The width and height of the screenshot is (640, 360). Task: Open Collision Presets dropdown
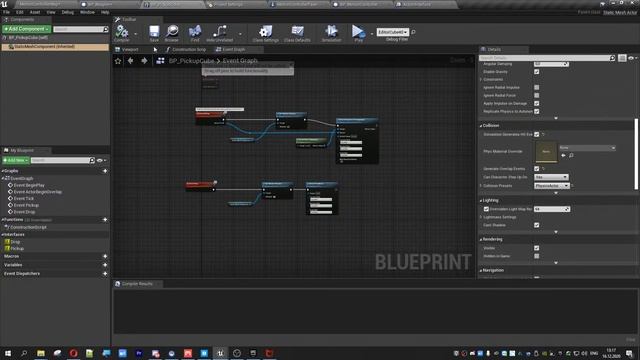tap(552, 186)
